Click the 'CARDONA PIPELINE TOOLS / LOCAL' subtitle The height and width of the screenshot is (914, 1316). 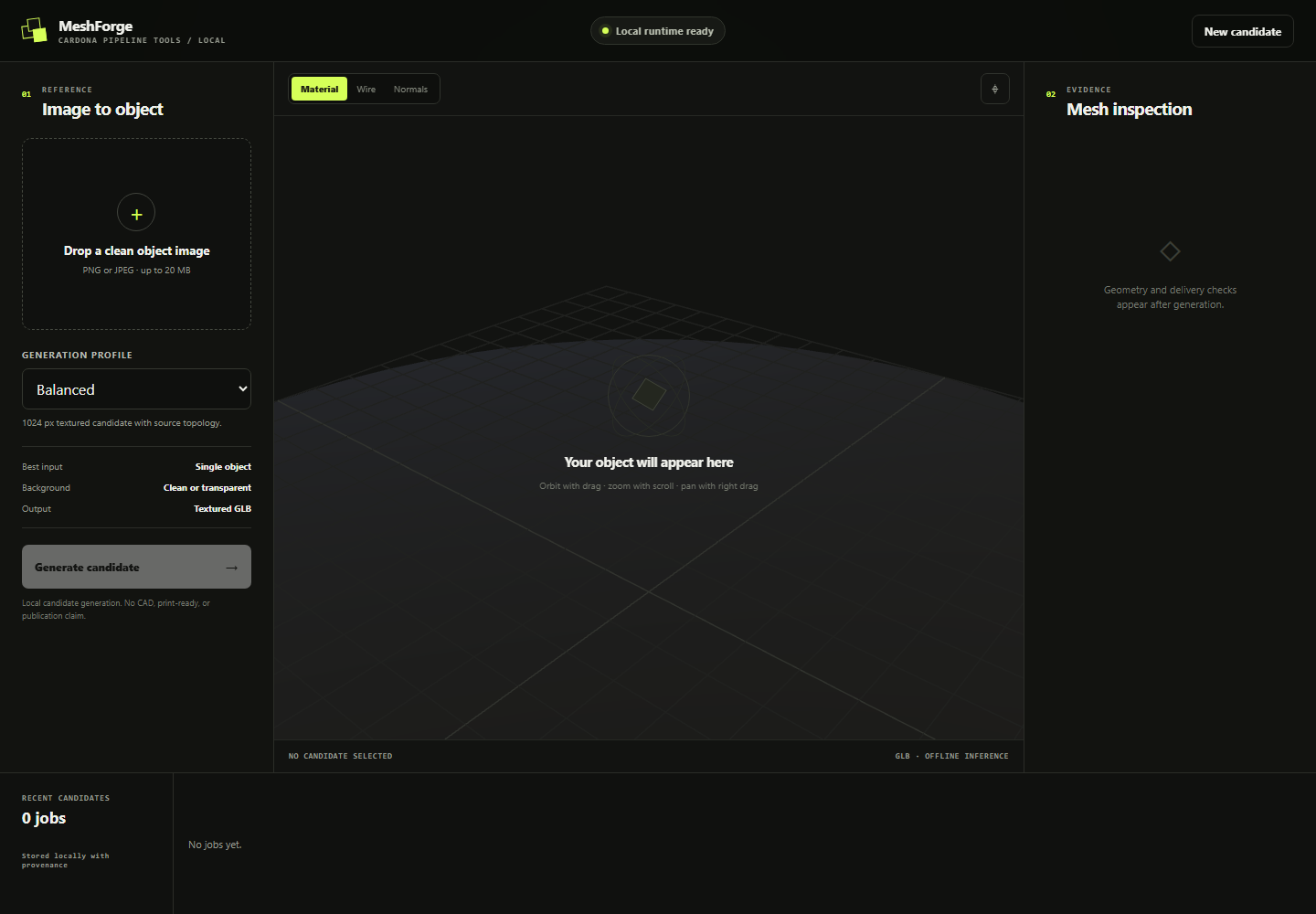[x=142, y=40]
